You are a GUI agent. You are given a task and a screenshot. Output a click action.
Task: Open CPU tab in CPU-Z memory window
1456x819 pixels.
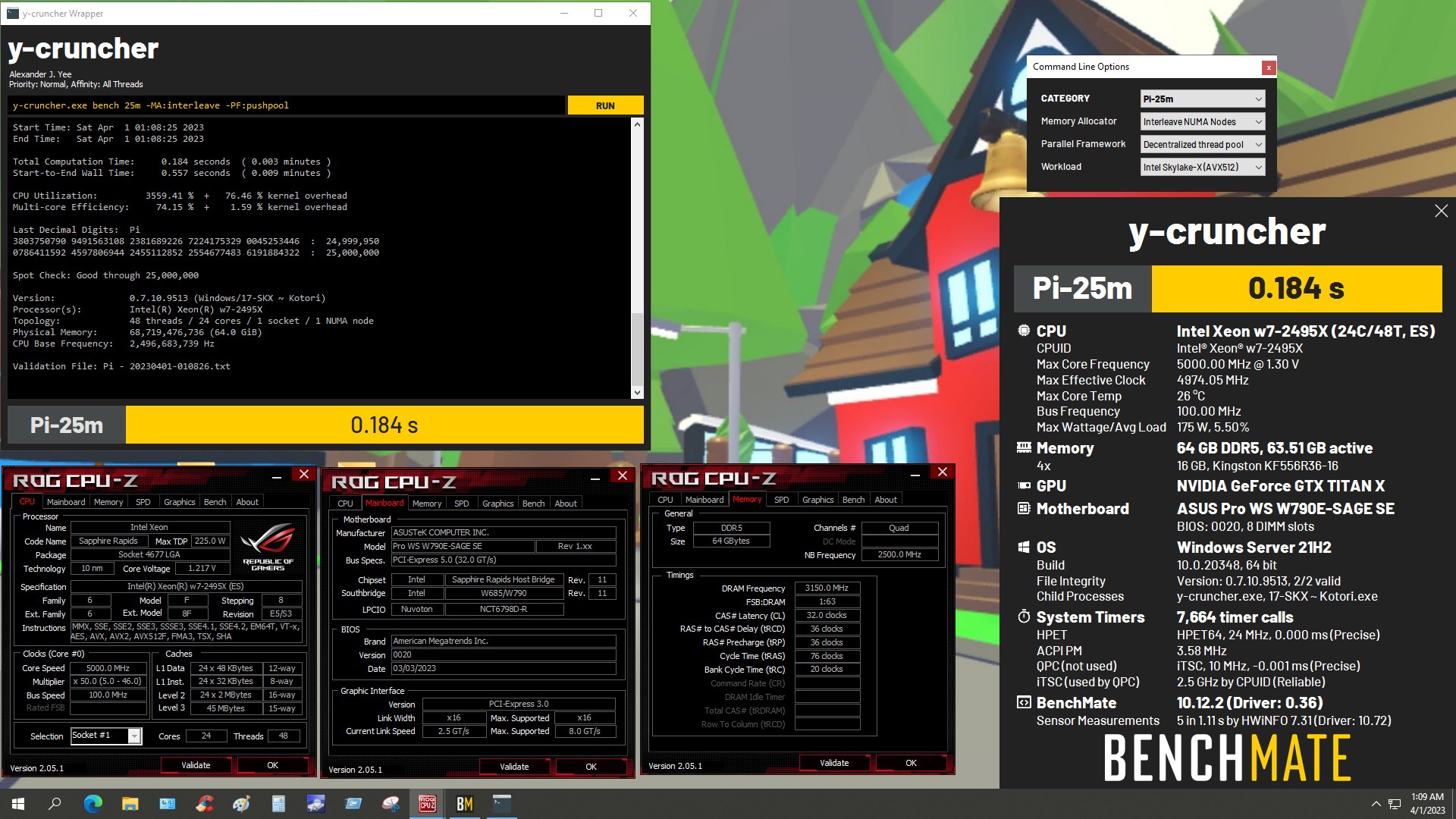pos(665,500)
